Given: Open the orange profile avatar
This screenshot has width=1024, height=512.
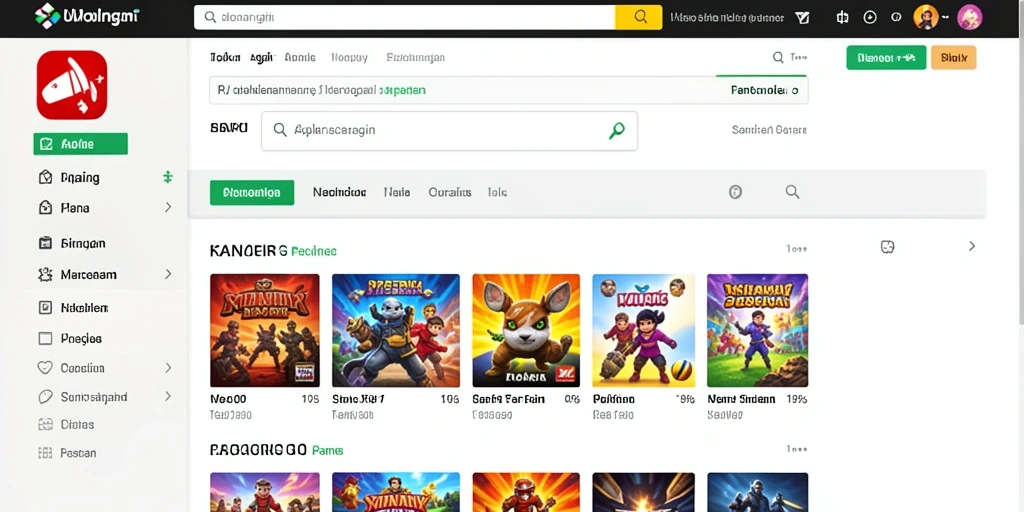Looking at the screenshot, I should 926,17.
